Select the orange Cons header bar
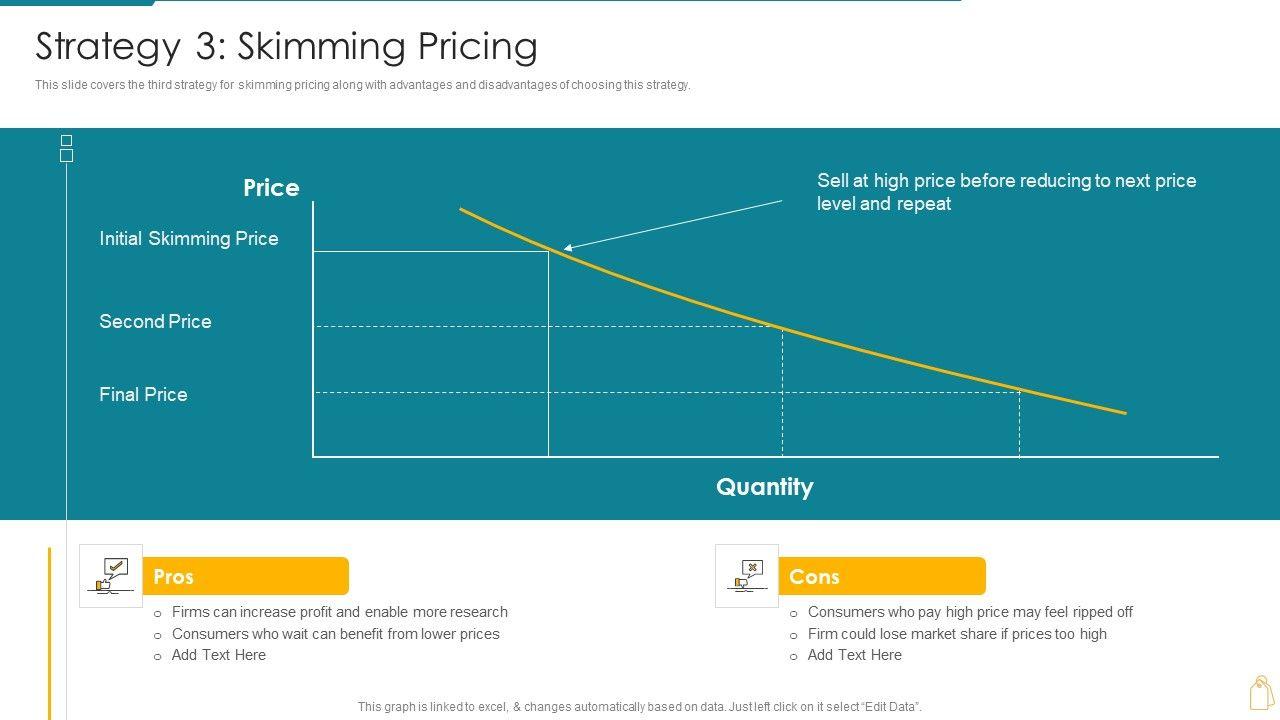This screenshot has height=720, width=1280. click(x=882, y=576)
